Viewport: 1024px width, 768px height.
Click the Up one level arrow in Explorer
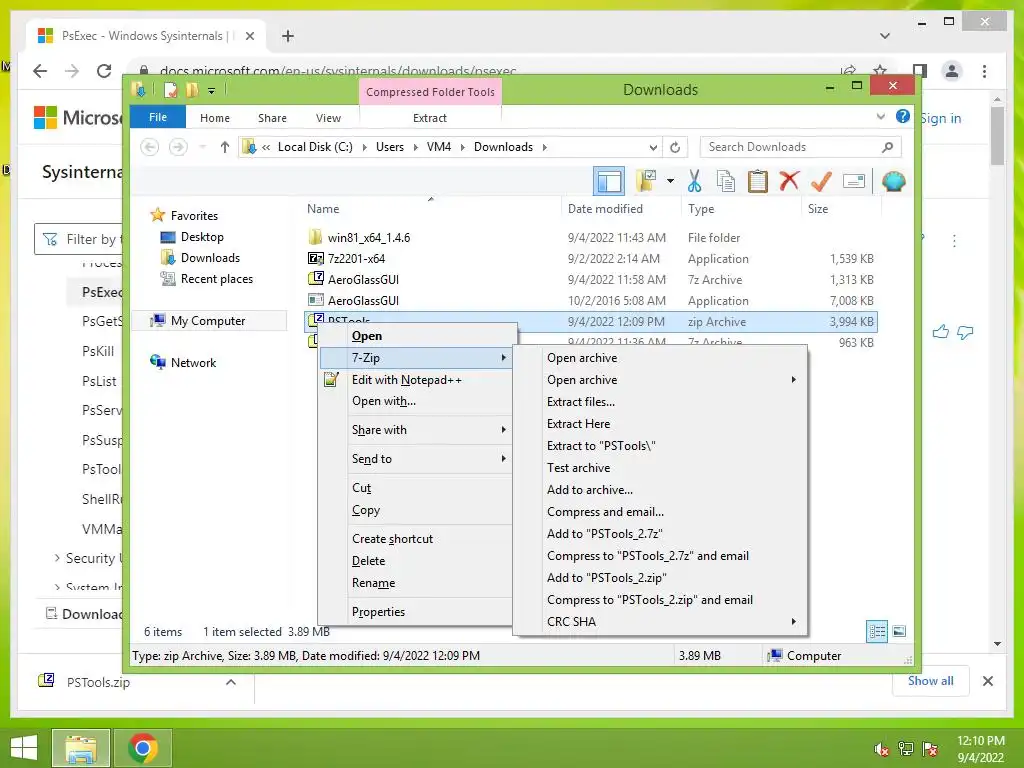tap(225, 147)
